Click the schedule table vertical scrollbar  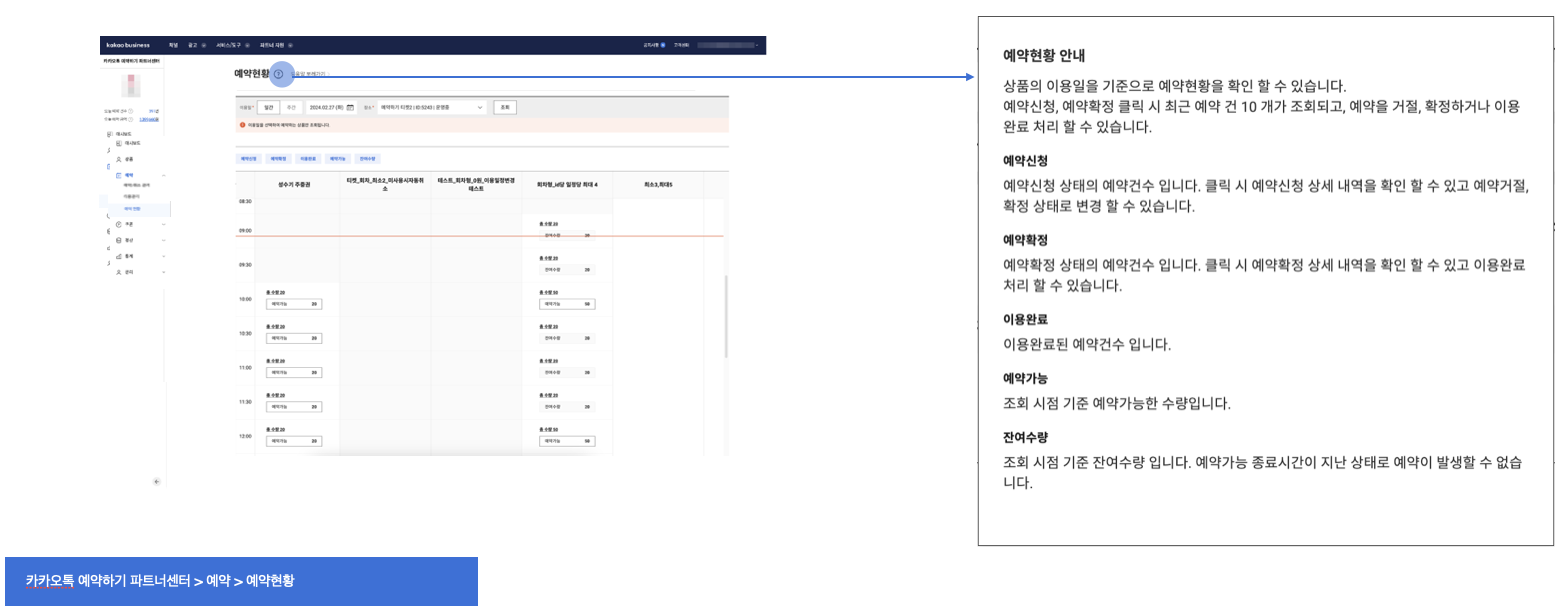(x=726, y=320)
